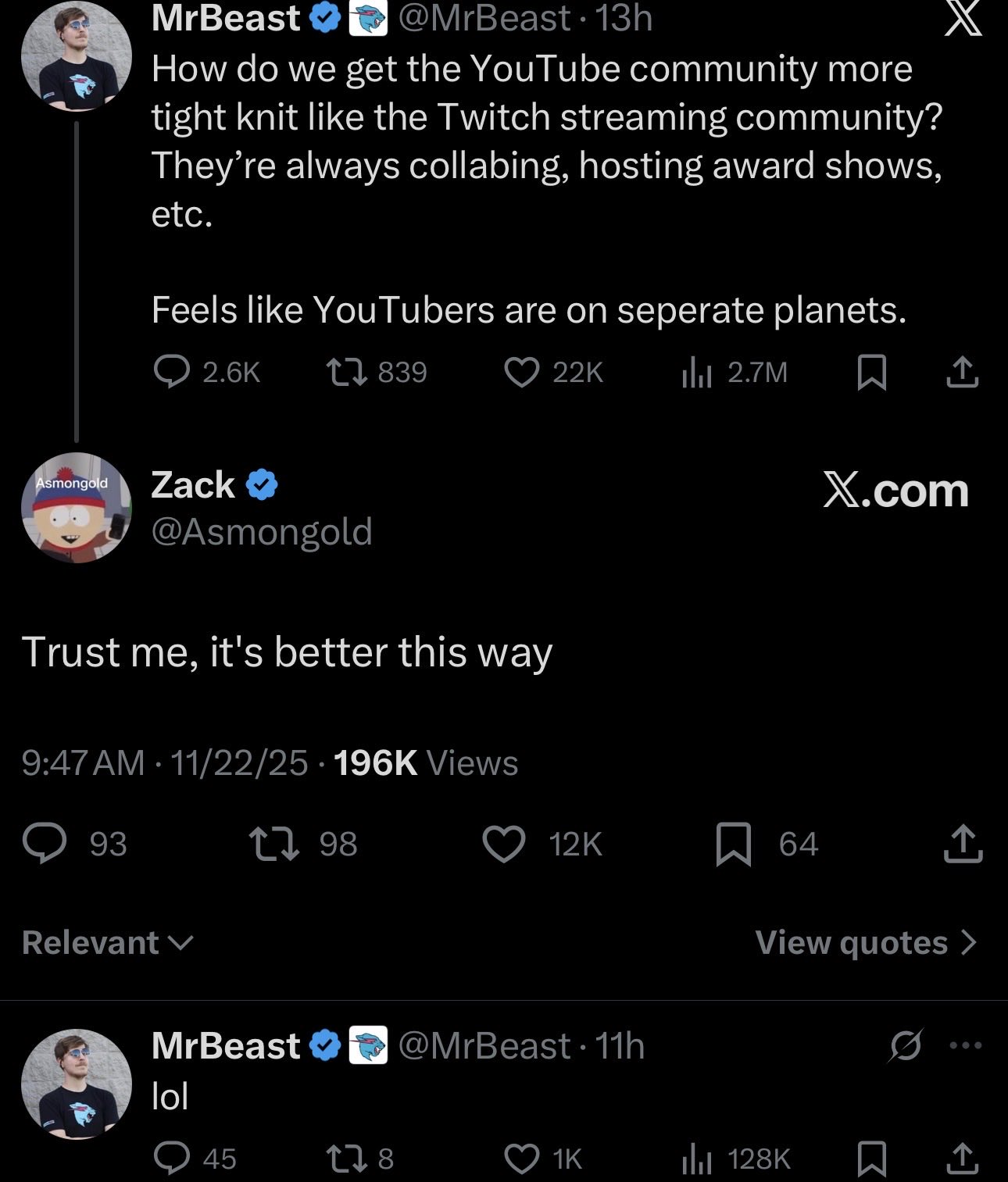Open Asmongold's profile picture
Screen dimensions: 1008x1182
point(76,508)
